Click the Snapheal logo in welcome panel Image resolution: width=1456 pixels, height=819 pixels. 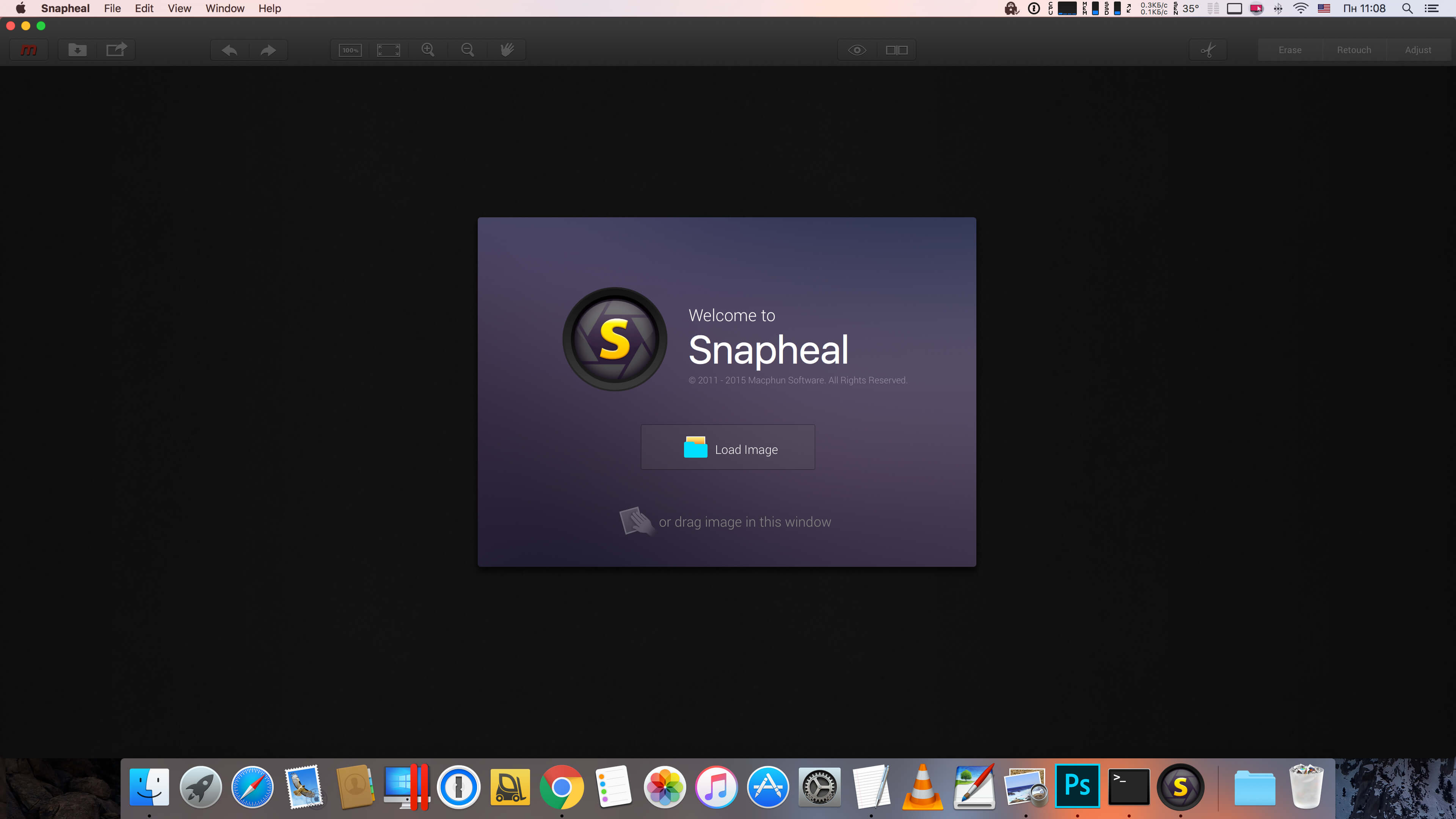(x=615, y=339)
